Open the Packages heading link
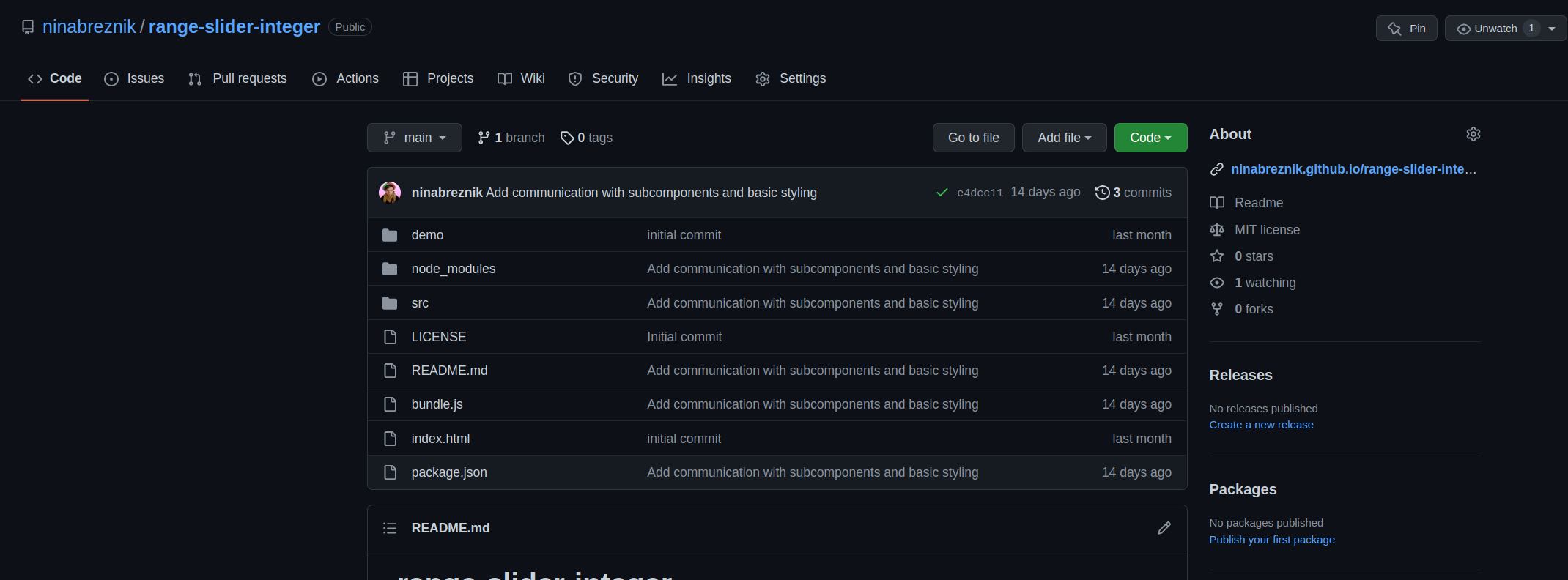This screenshot has height=580, width=1568. click(1243, 489)
